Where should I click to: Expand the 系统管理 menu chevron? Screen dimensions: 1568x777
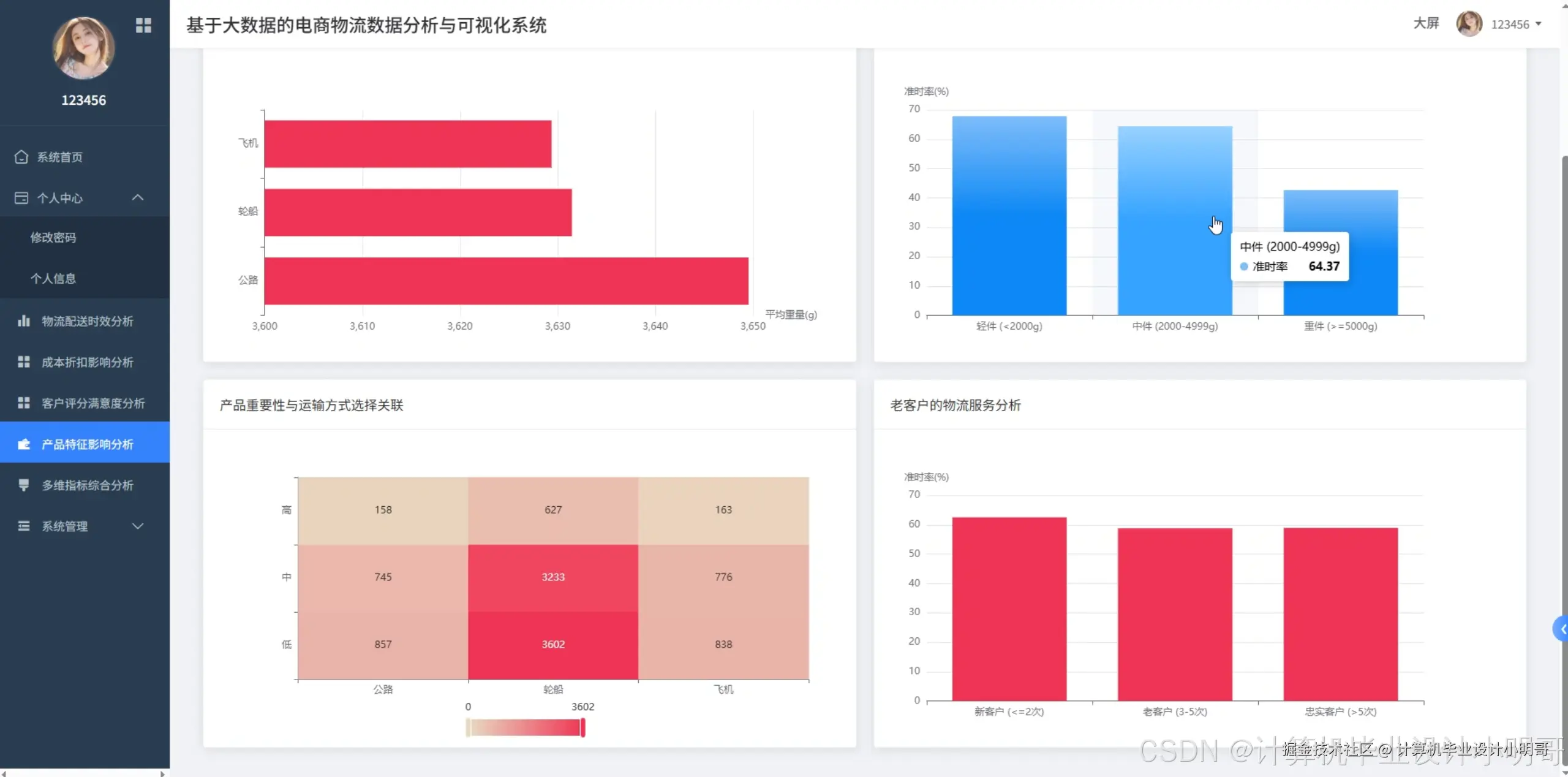[x=138, y=526]
